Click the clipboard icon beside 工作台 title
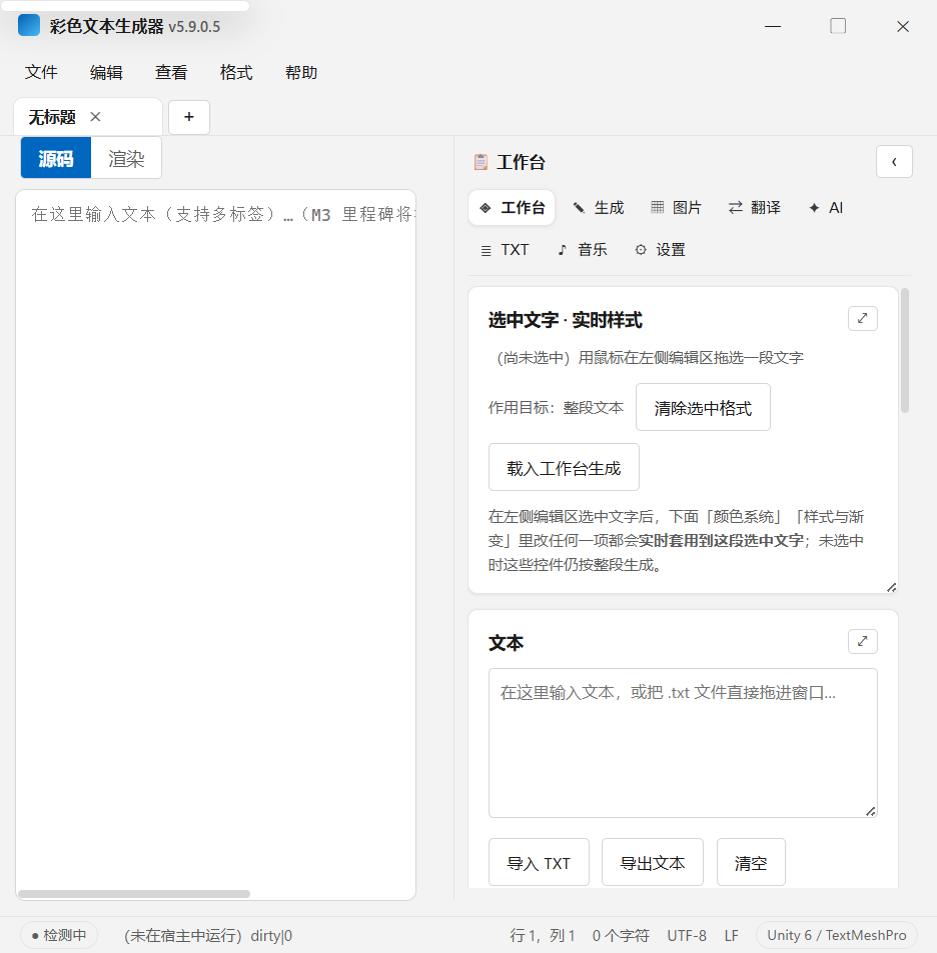937x953 pixels. tap(481, 162)
